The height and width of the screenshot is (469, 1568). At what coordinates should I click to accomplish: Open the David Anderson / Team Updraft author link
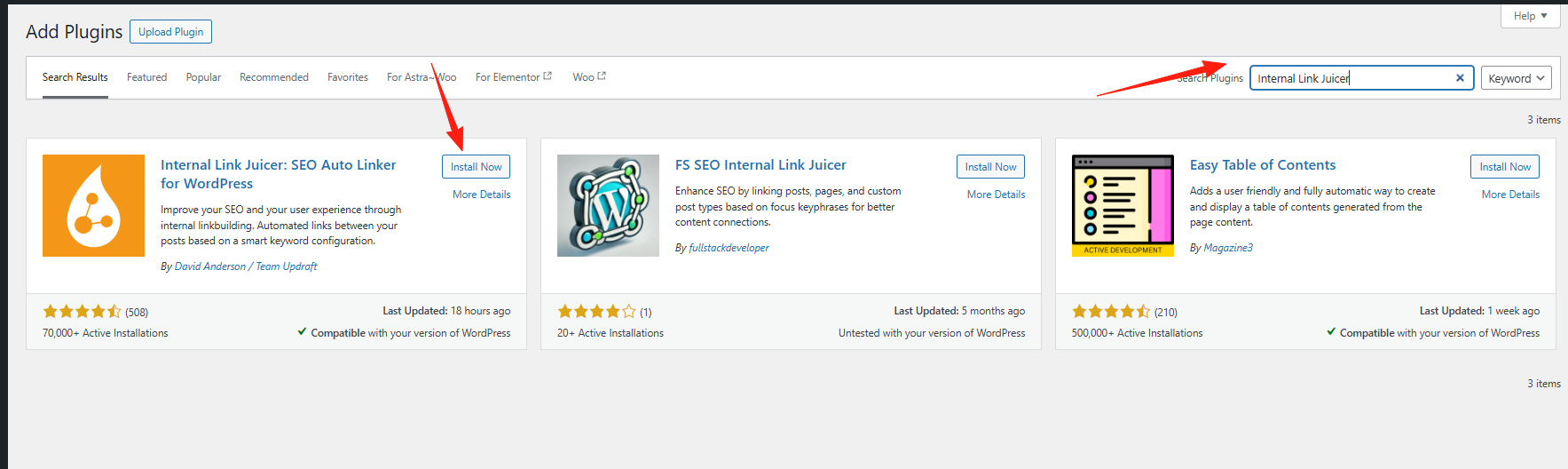pyautogui.click(x=246, y=266)
